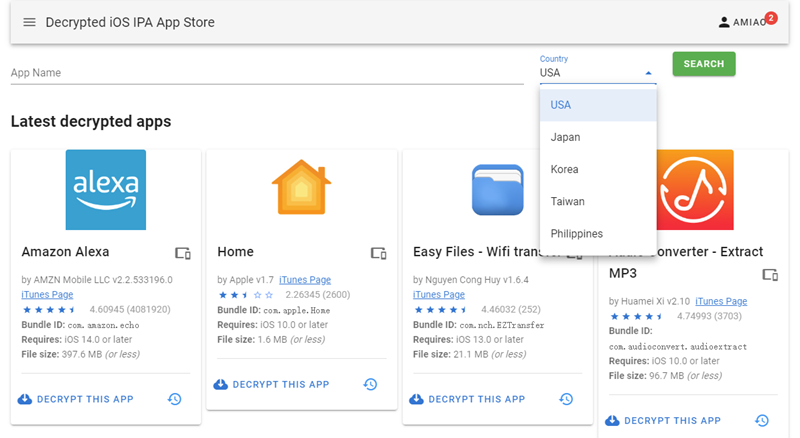Click the Easy Files folder icon
This screenshot has width=800, height=438.
click(x=497, y=189)
